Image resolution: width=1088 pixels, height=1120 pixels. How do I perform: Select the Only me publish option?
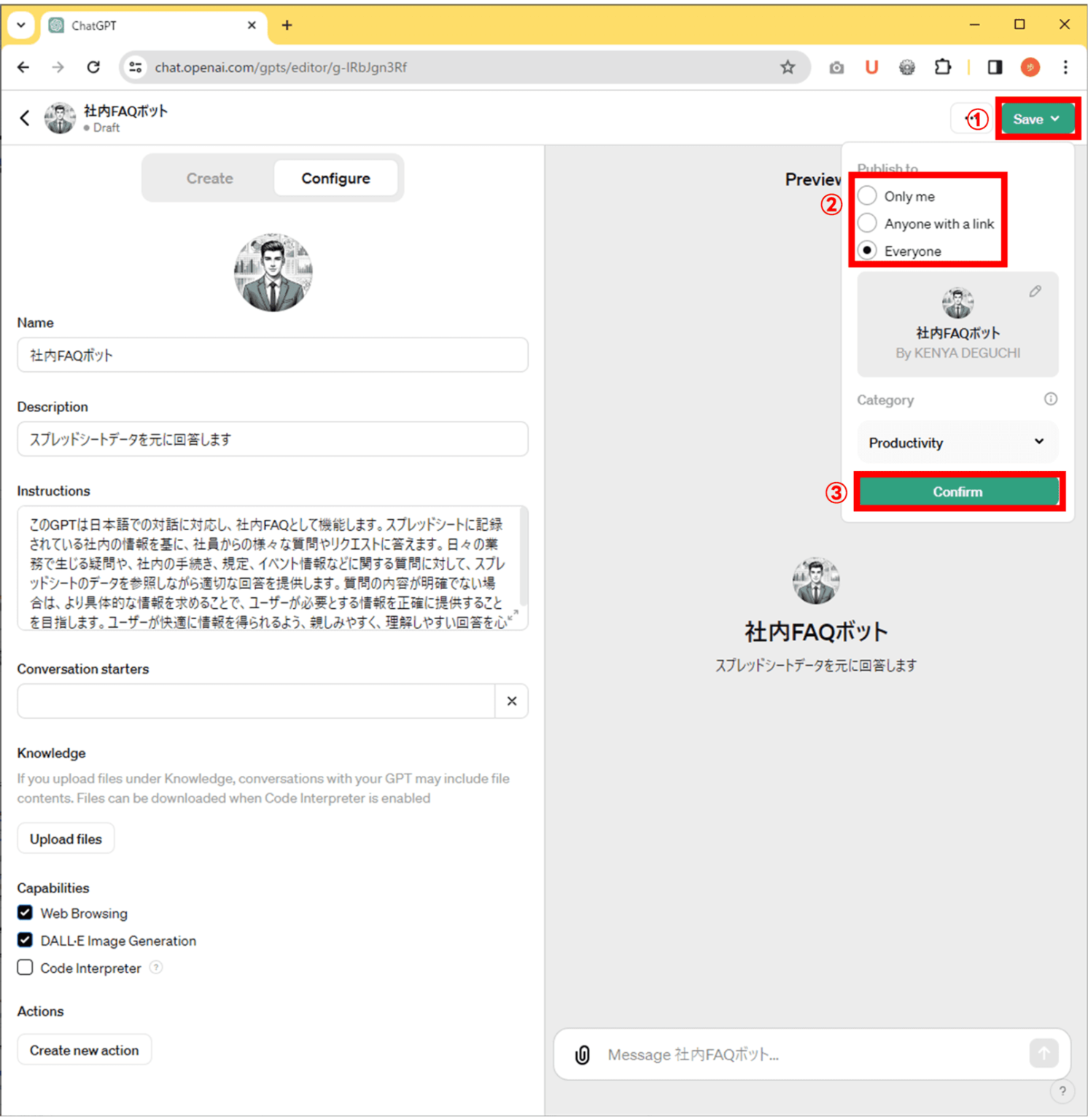pos(867,195)
